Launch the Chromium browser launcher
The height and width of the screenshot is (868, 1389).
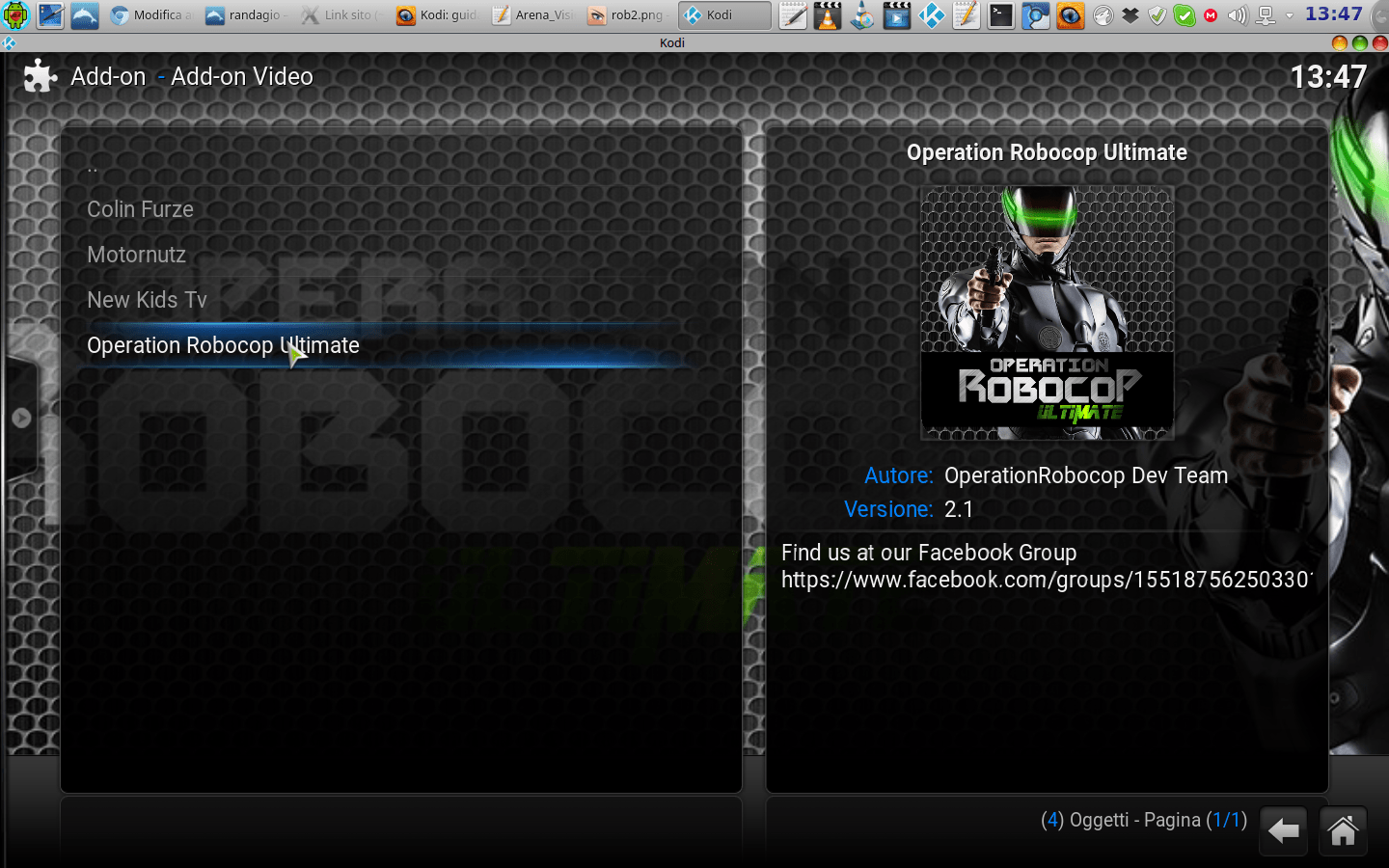click(1036, 15)
